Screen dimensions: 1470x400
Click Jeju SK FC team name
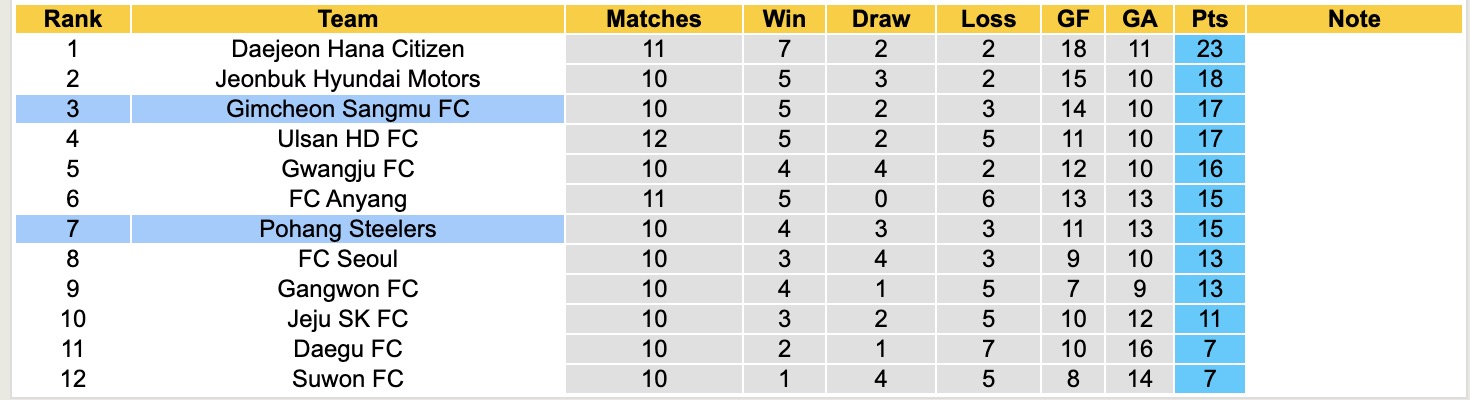click(x=348, y=319)
